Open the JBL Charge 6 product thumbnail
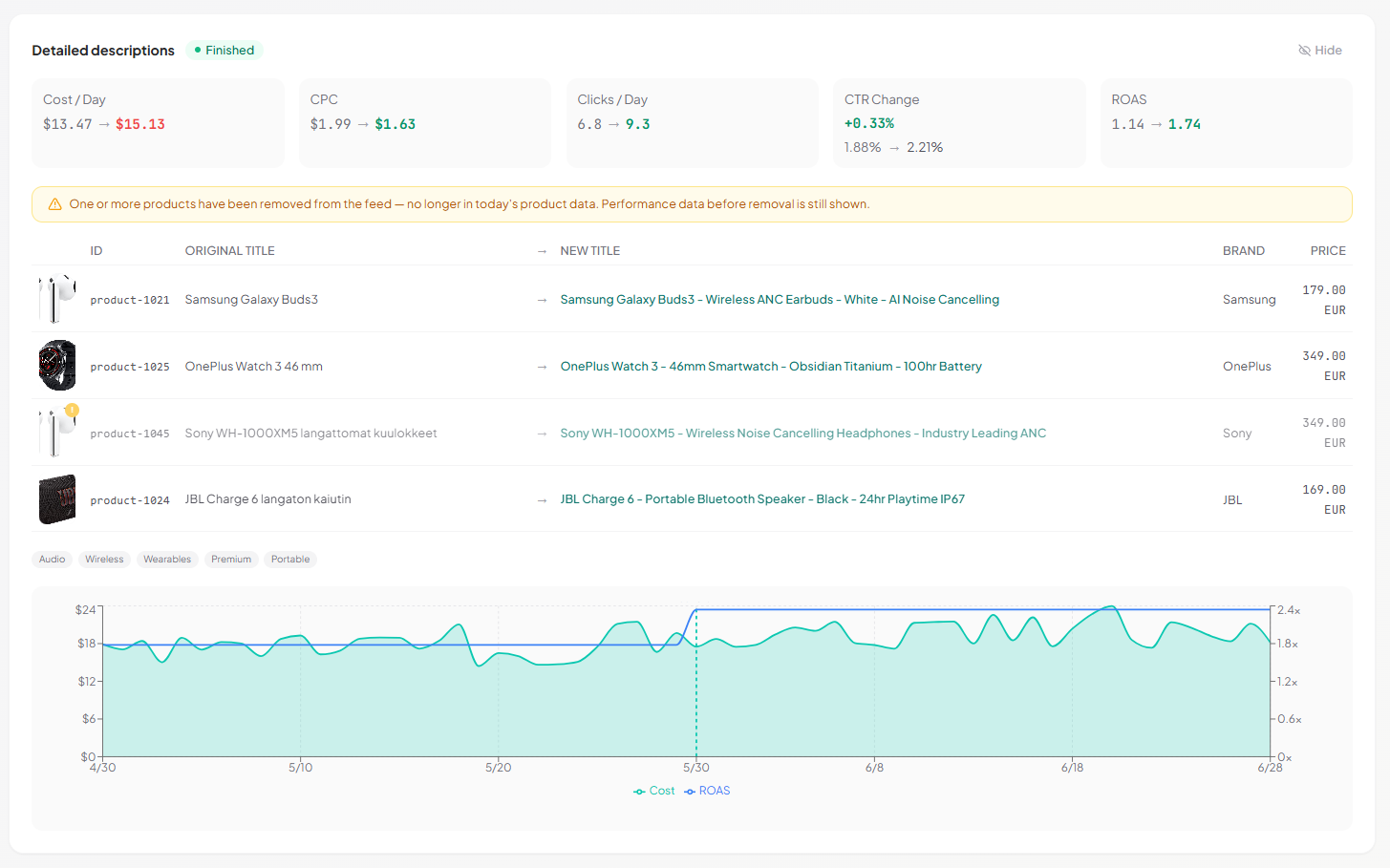 coord(56,499)
